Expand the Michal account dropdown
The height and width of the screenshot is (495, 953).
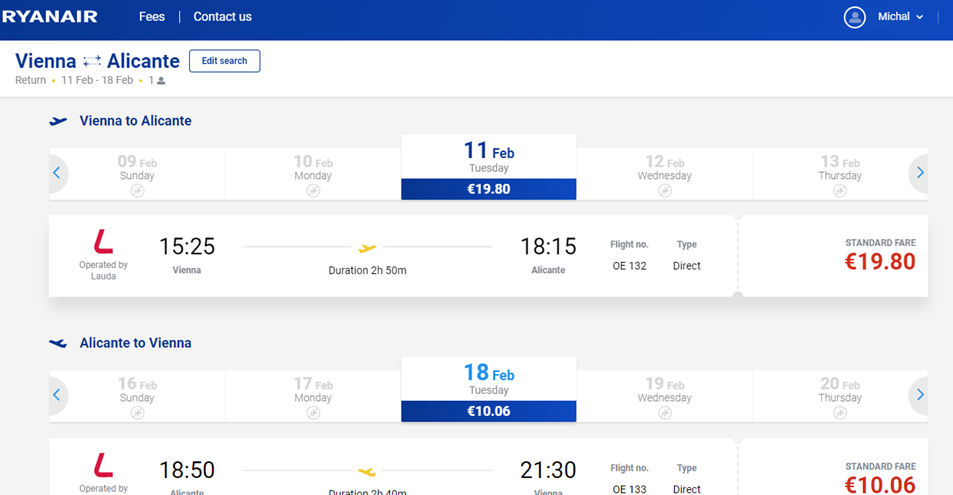click(x=901, y=17)
